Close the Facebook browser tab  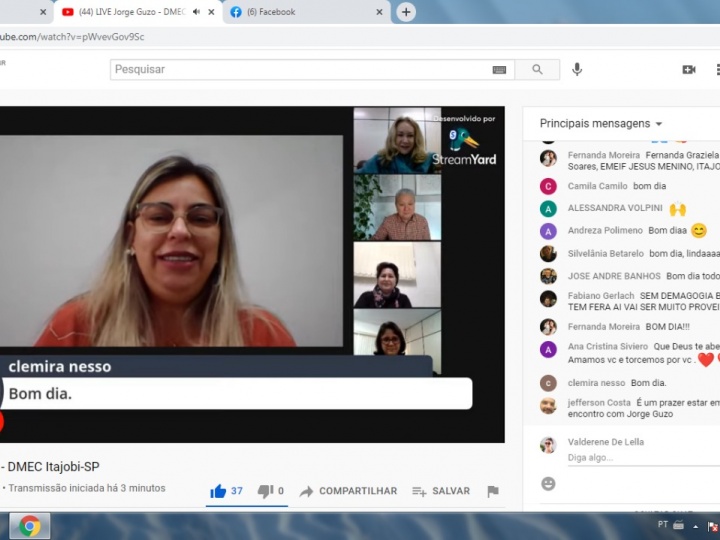(x=379, y=12)
